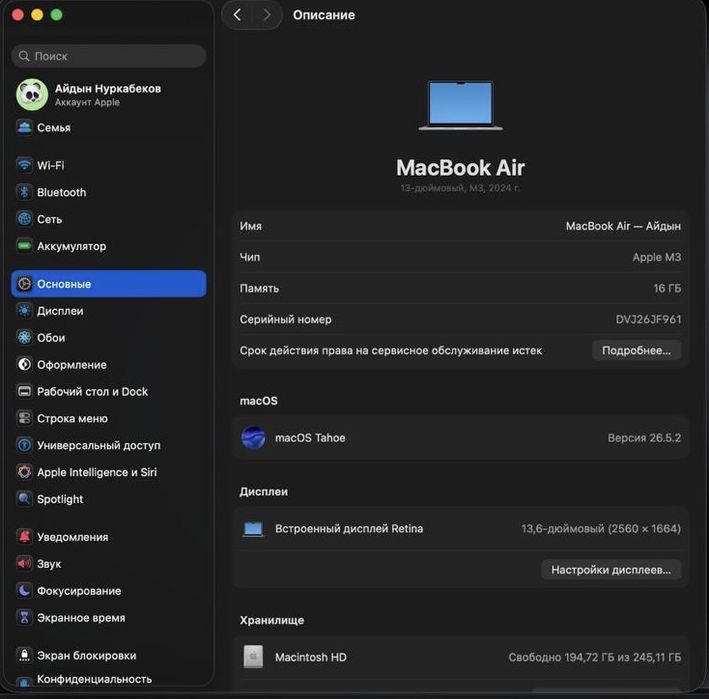Viewport: 709px width, 699px height.
Task: Click the service coverage expired text
Action: click(391, 350)
